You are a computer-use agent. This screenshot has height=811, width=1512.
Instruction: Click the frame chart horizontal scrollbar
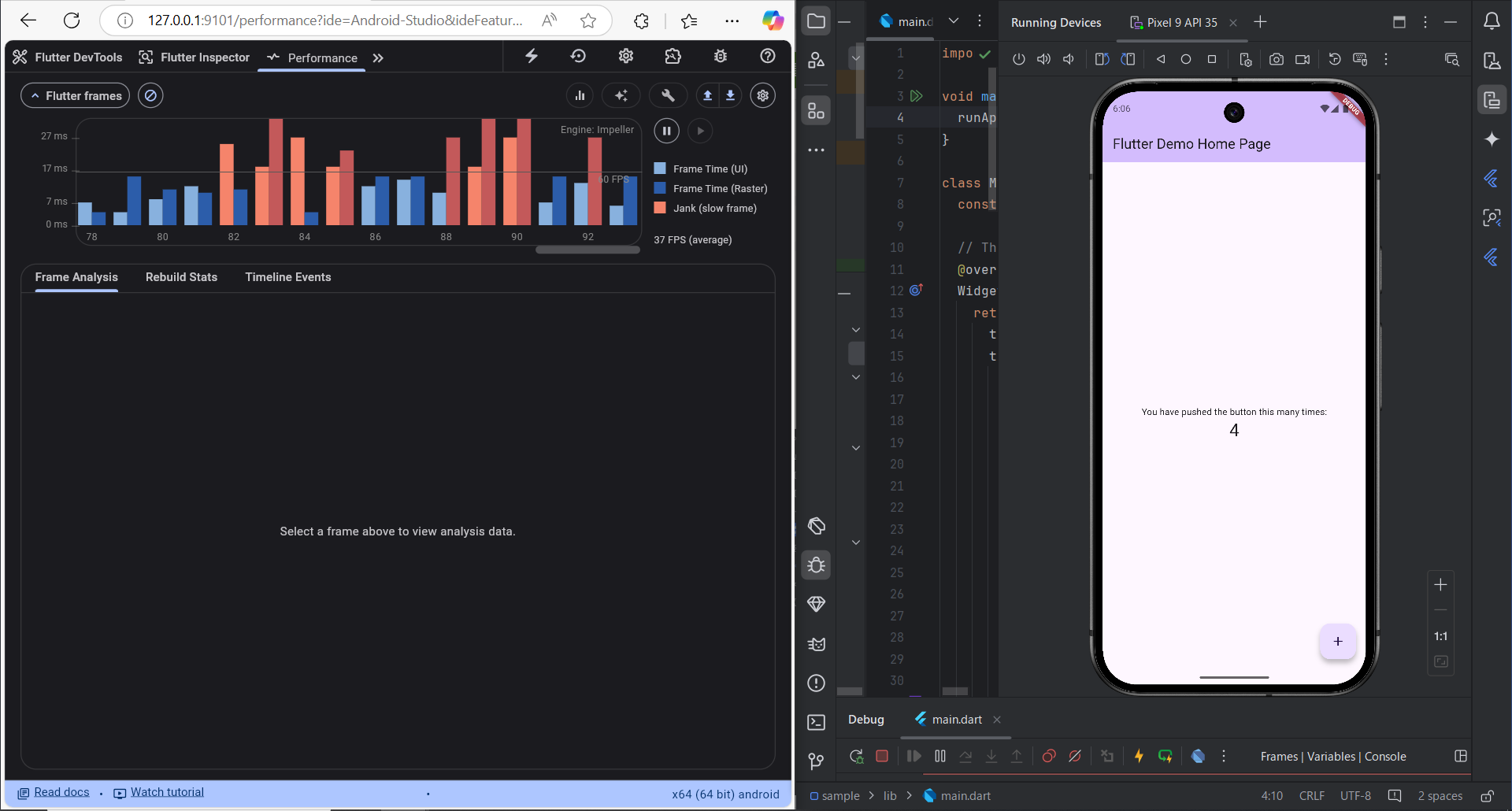tap(587, 250)
